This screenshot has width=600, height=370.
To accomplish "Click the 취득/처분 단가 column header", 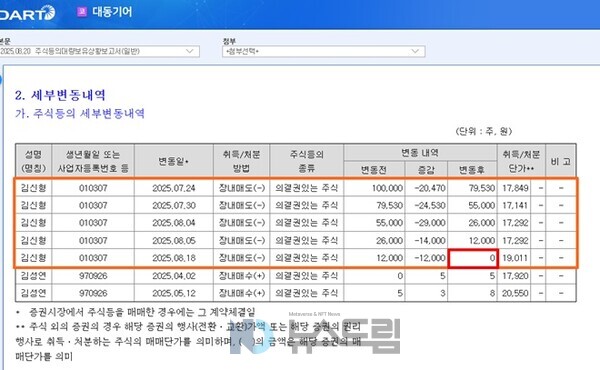I will 521,161.
